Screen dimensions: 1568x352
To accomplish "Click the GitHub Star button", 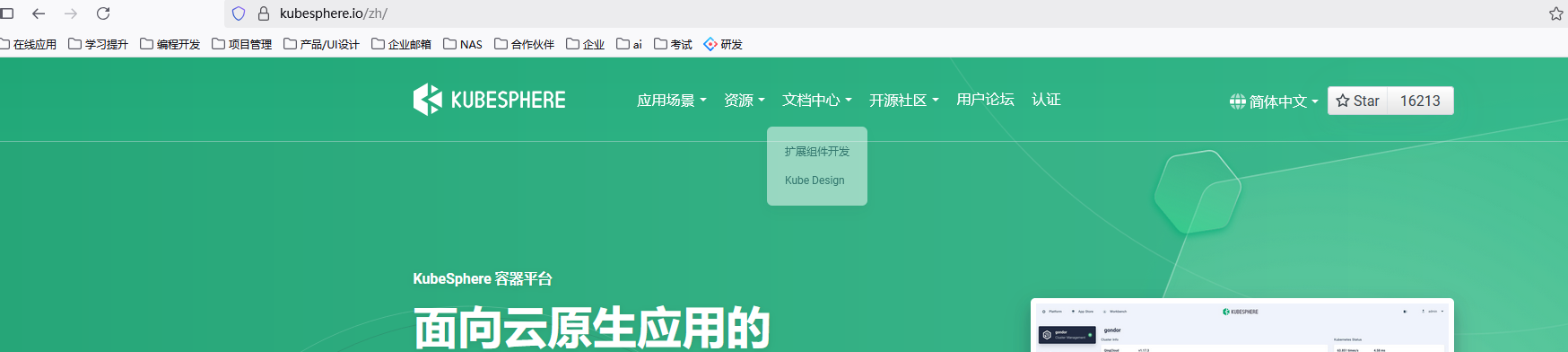I will point(1358,101).
